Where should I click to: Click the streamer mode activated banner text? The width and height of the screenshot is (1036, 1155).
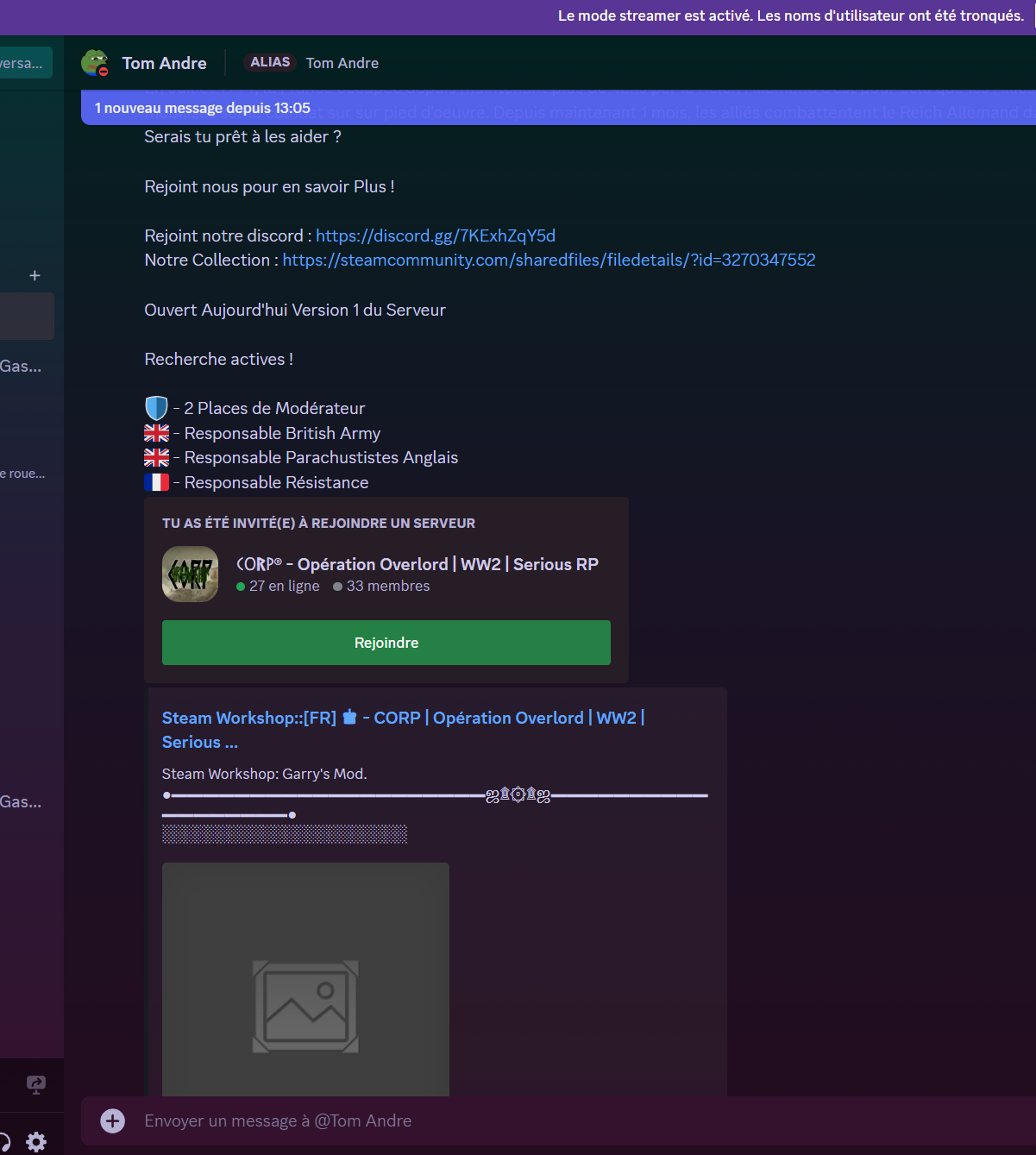coord(791,16)
